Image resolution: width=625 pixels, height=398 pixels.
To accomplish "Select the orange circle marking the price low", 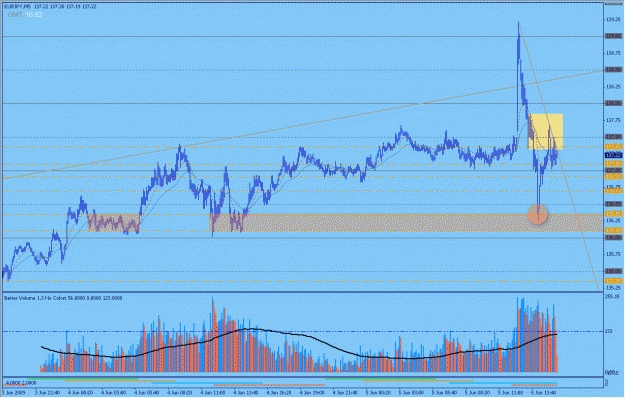I will 537,214.
